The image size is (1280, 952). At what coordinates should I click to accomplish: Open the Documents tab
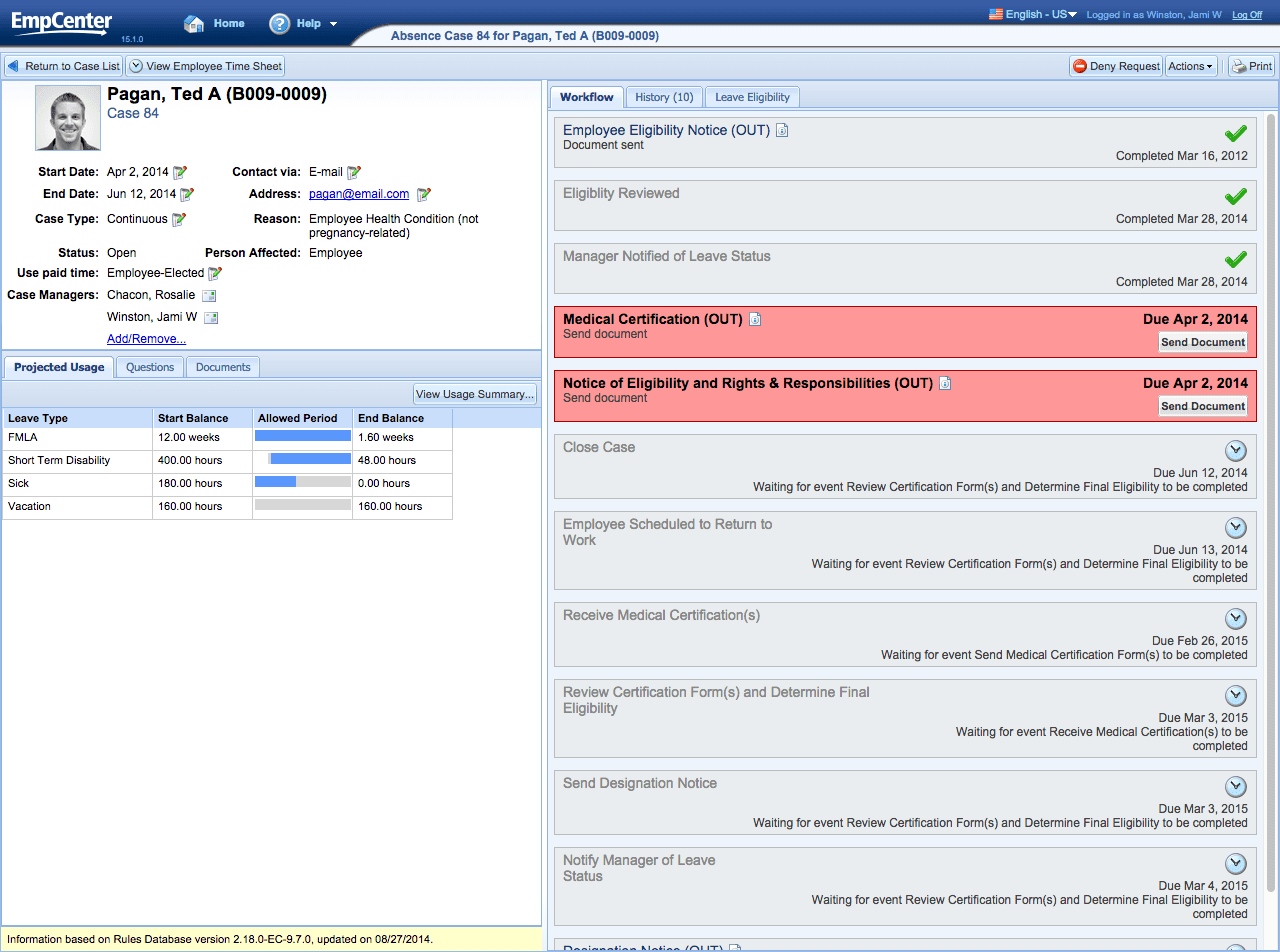(x=222, y=367)
